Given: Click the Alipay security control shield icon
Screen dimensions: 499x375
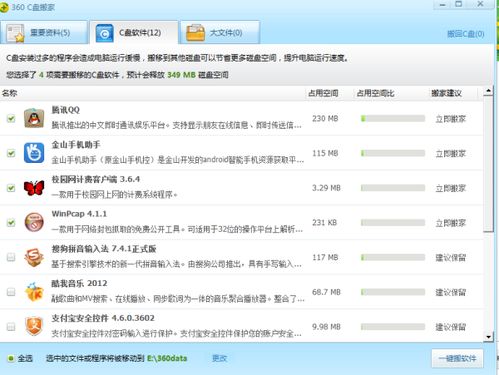Looking at the screenshot, I should [x=34, y=326].
